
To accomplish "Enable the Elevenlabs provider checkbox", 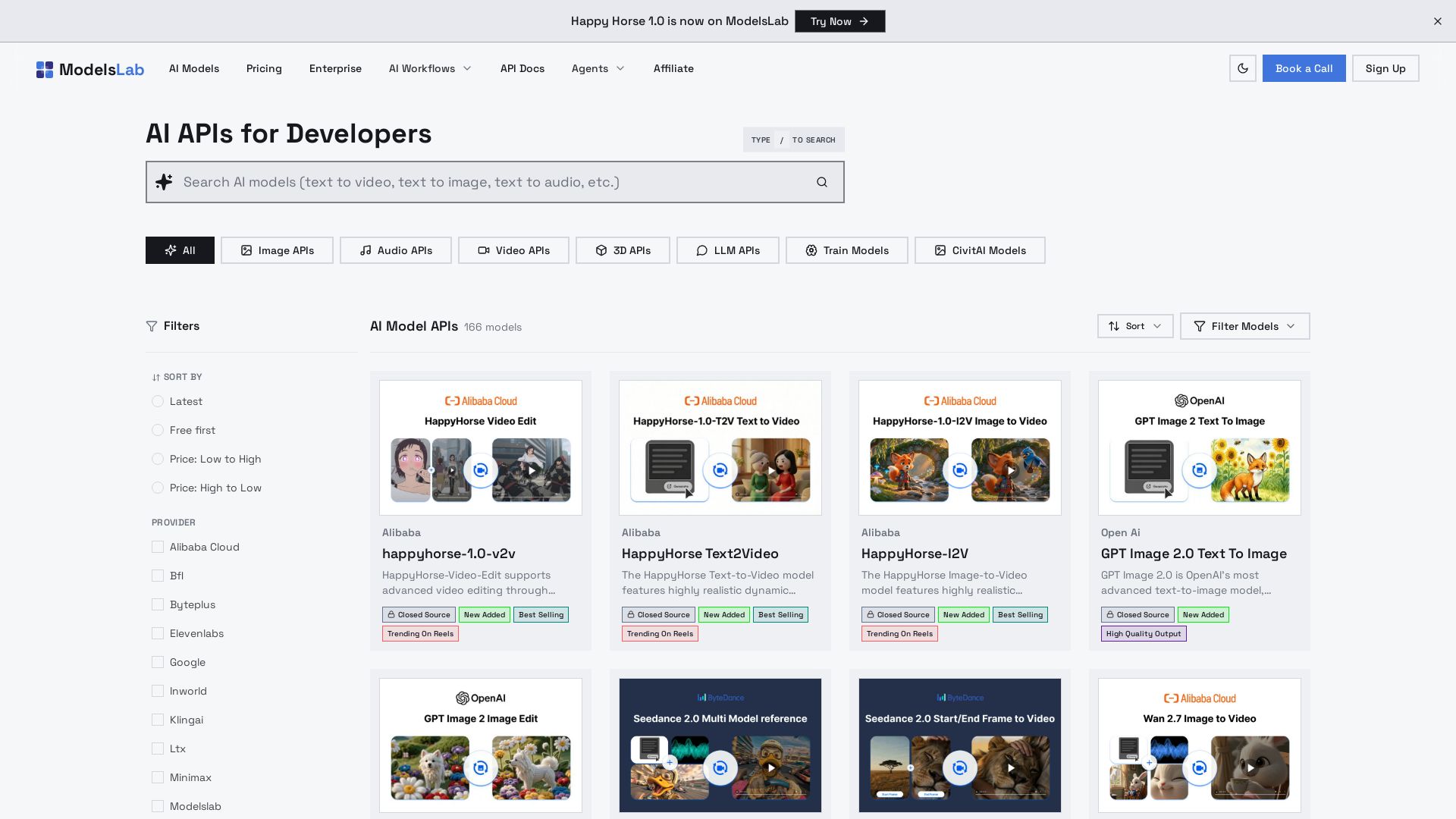I will [x=158, y=633].
